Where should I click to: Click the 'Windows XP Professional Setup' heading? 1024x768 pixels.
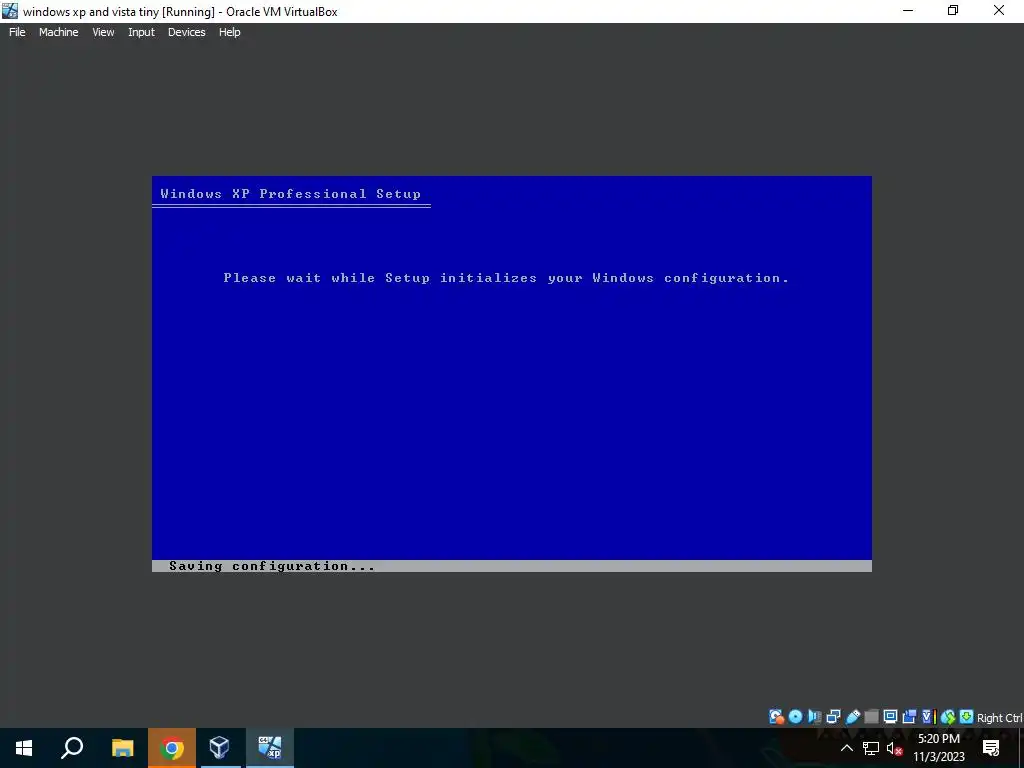(x=291, y=194)
